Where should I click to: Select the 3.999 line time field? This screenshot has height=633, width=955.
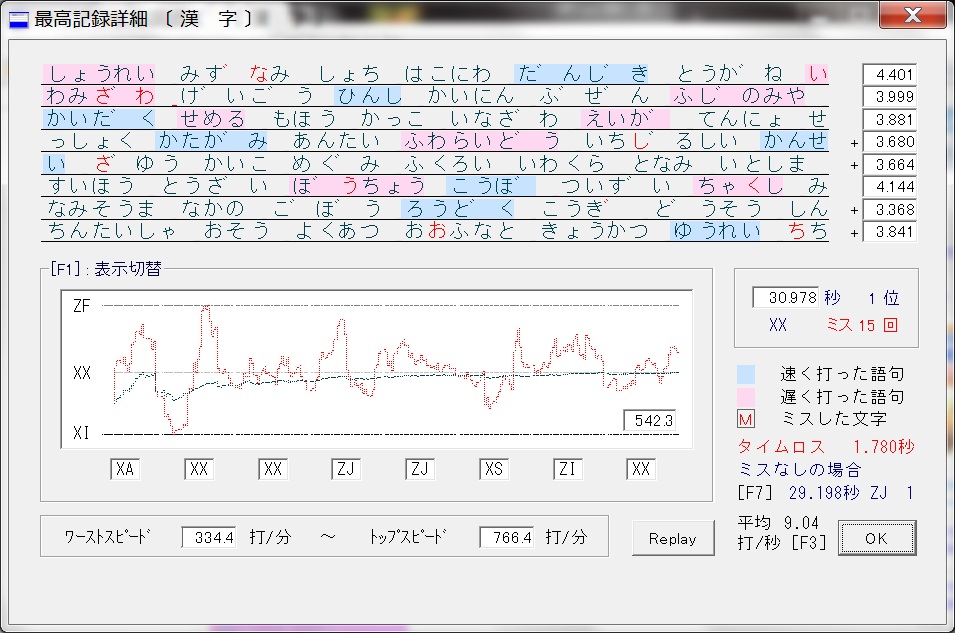889,97
